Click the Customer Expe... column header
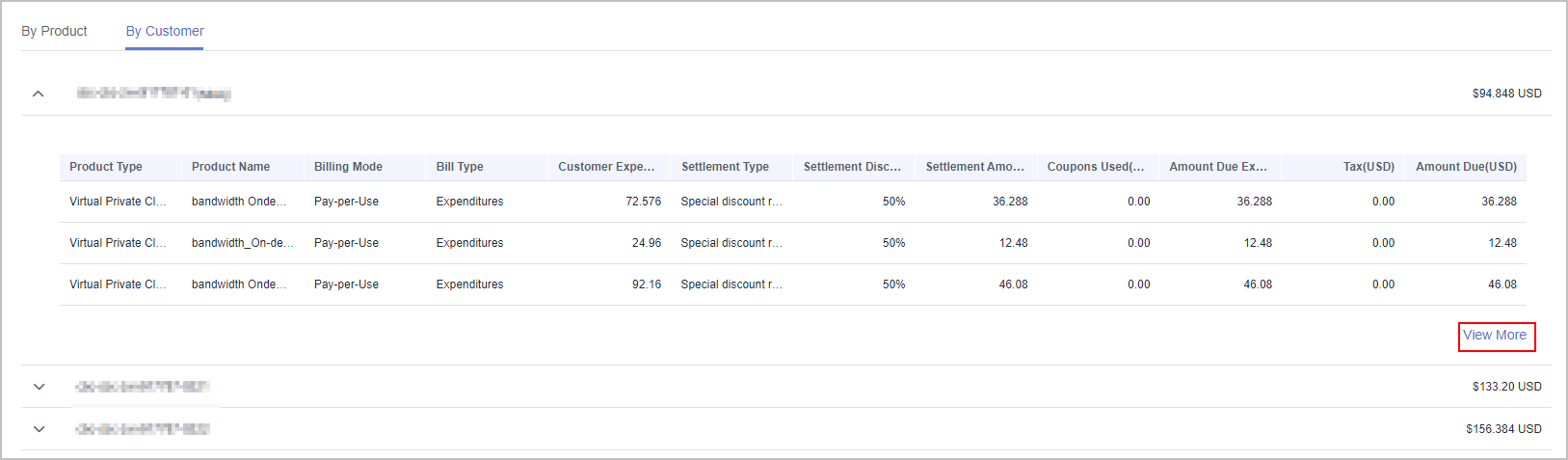This screenshot has width=1568, height=460. tap(606, 167)
